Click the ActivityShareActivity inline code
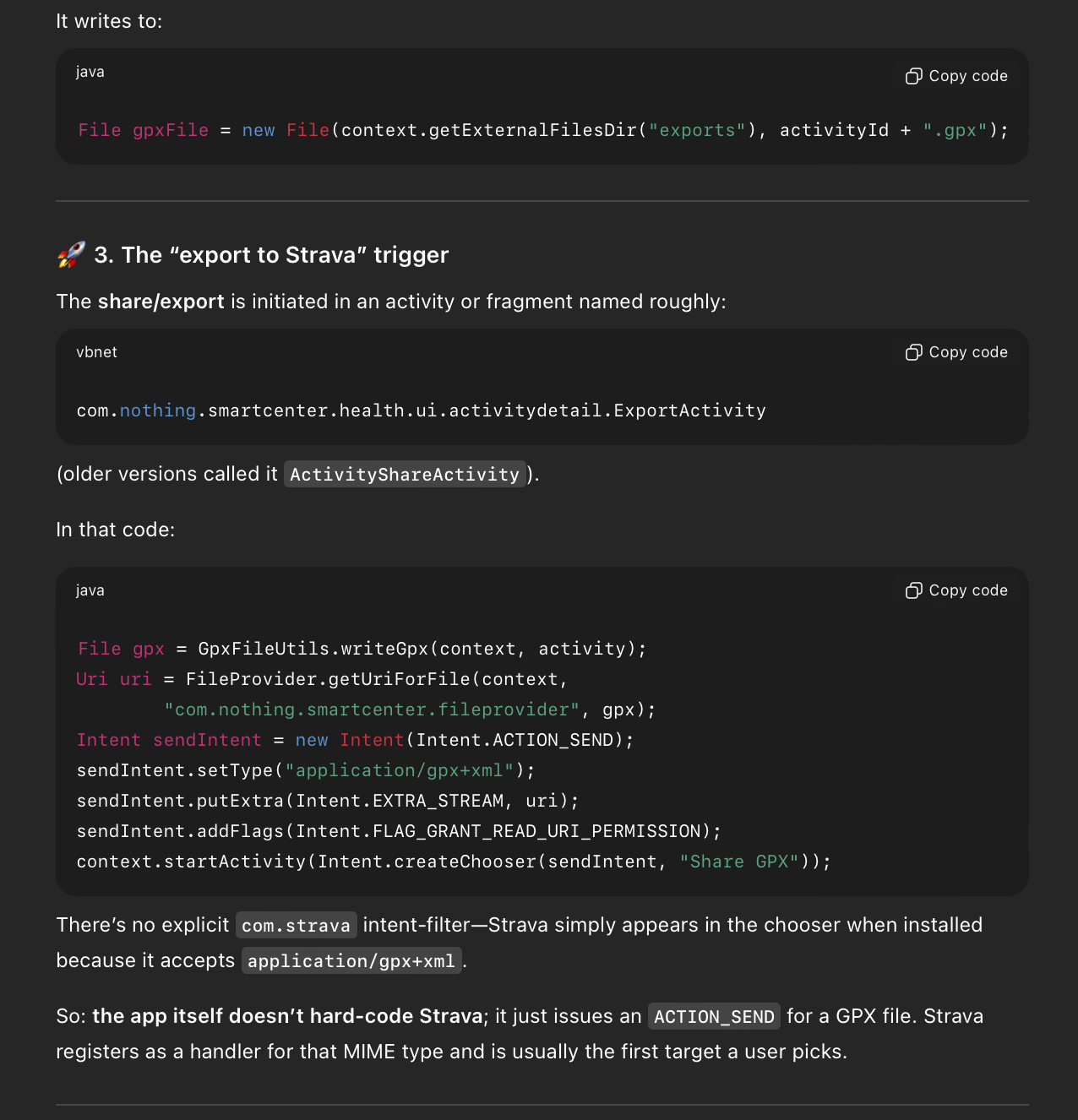 (x=405, y=475)
